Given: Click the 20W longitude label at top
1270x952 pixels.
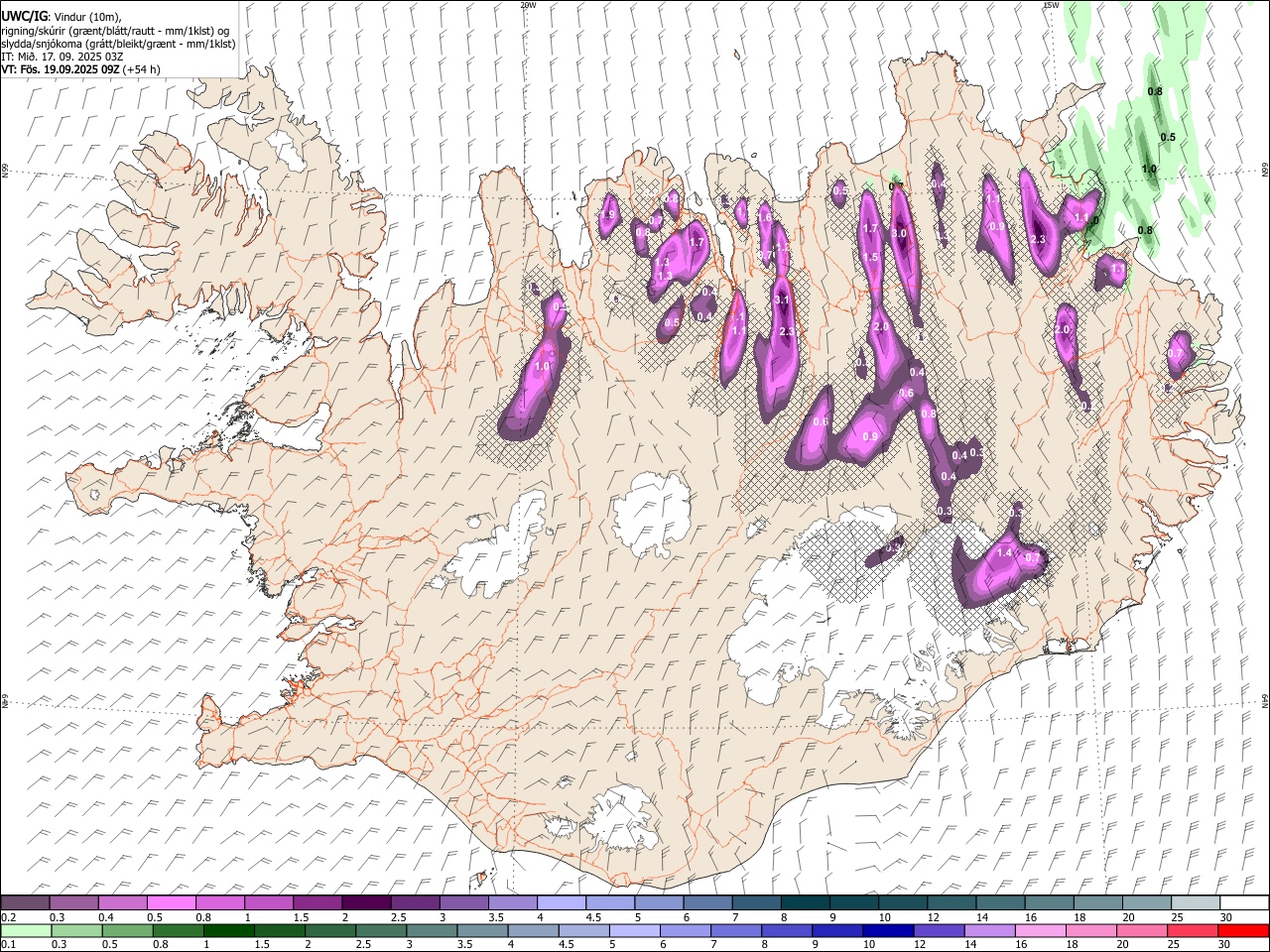Looking at the screenshot, I should coord(528,5).
